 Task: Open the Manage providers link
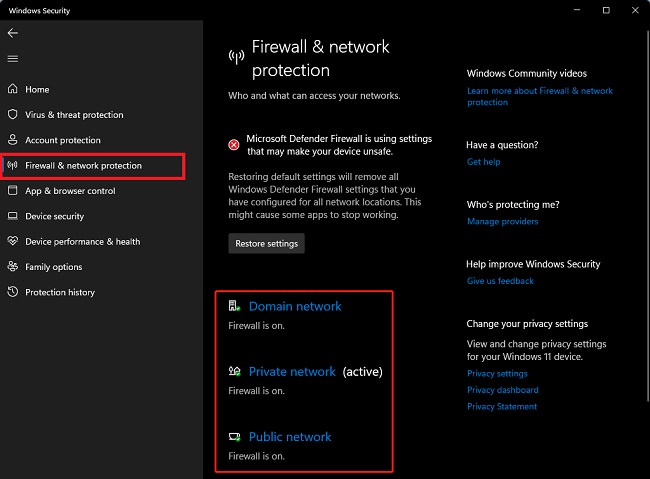point(502,221)
